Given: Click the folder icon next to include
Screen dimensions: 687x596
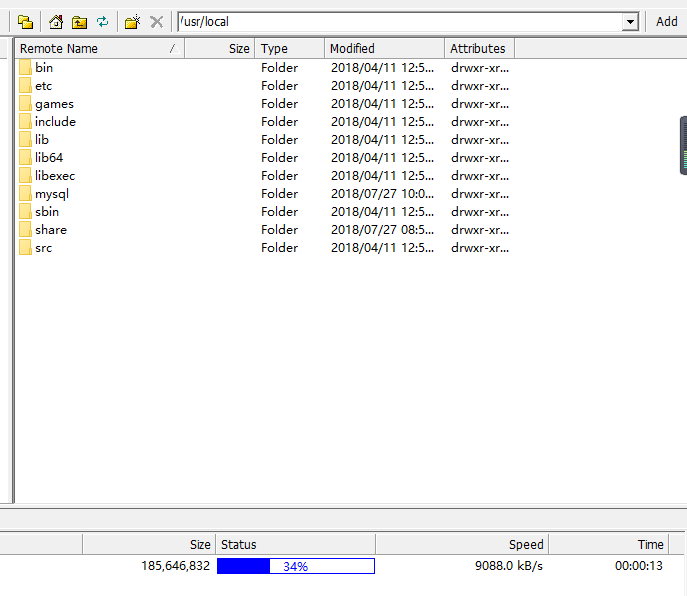Looking at the screenshot, I should click(25, 121).
